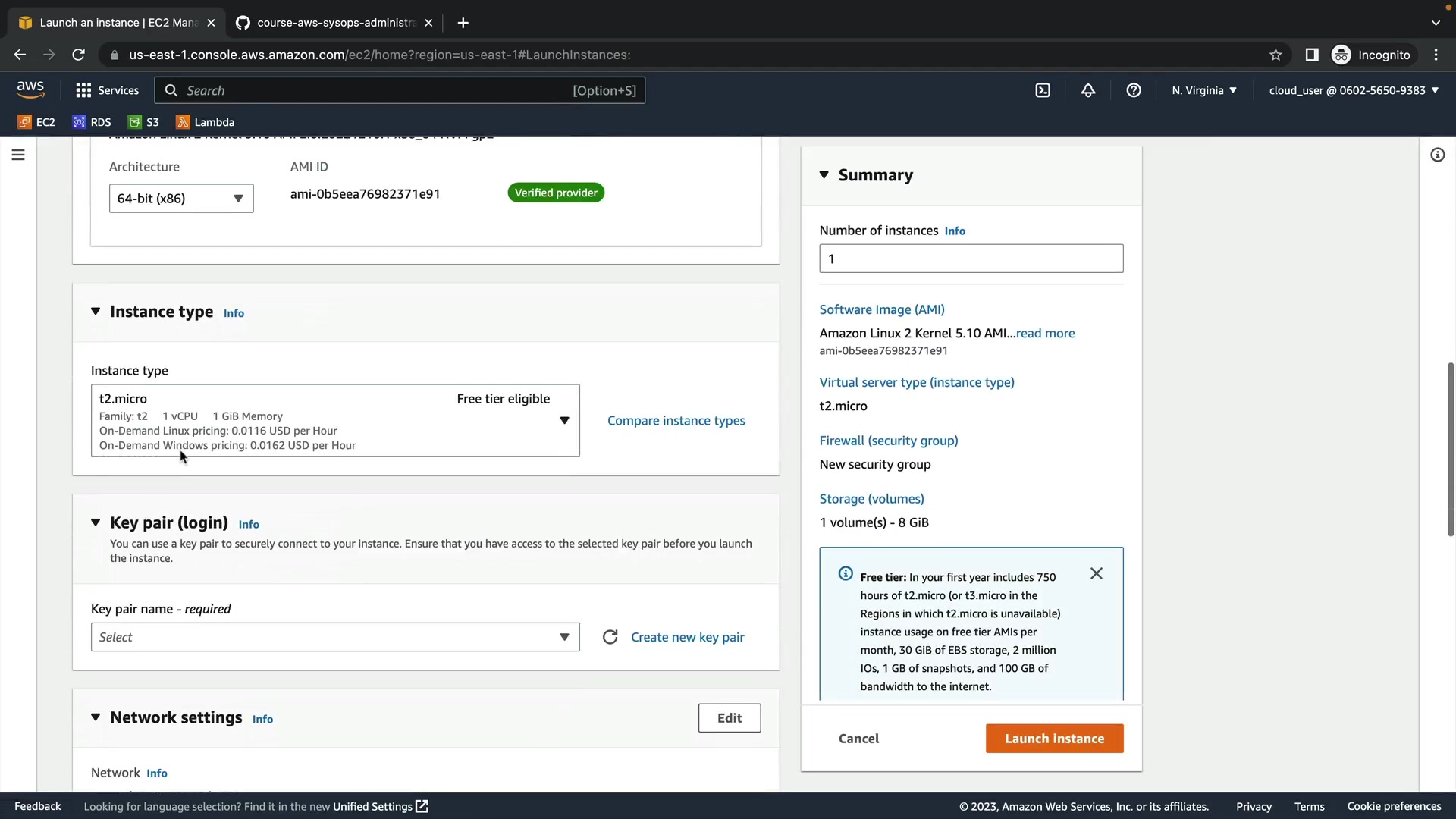Open the AWS support help icon
The width and height of the screenshot is (1456, 819).
1134,90
